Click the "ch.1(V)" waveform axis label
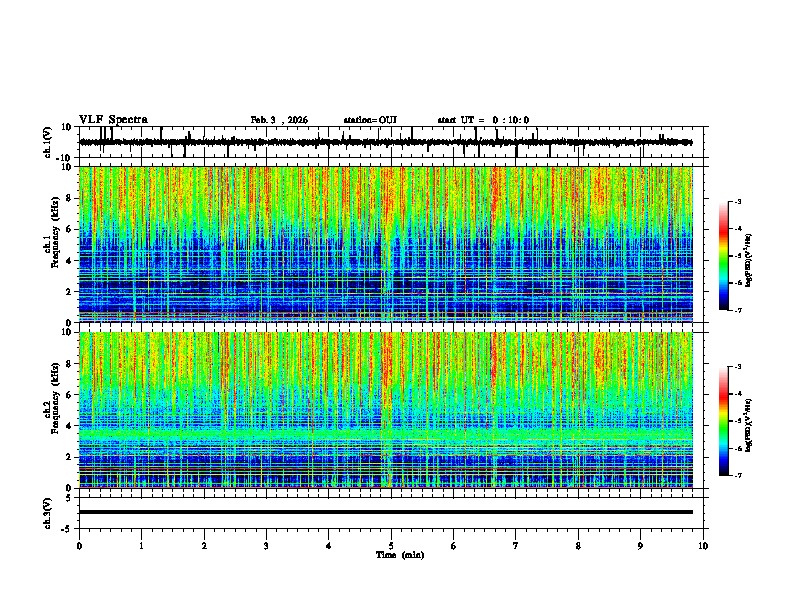The image size is (792, 612). pyautogui.click(x=48, y=142)
